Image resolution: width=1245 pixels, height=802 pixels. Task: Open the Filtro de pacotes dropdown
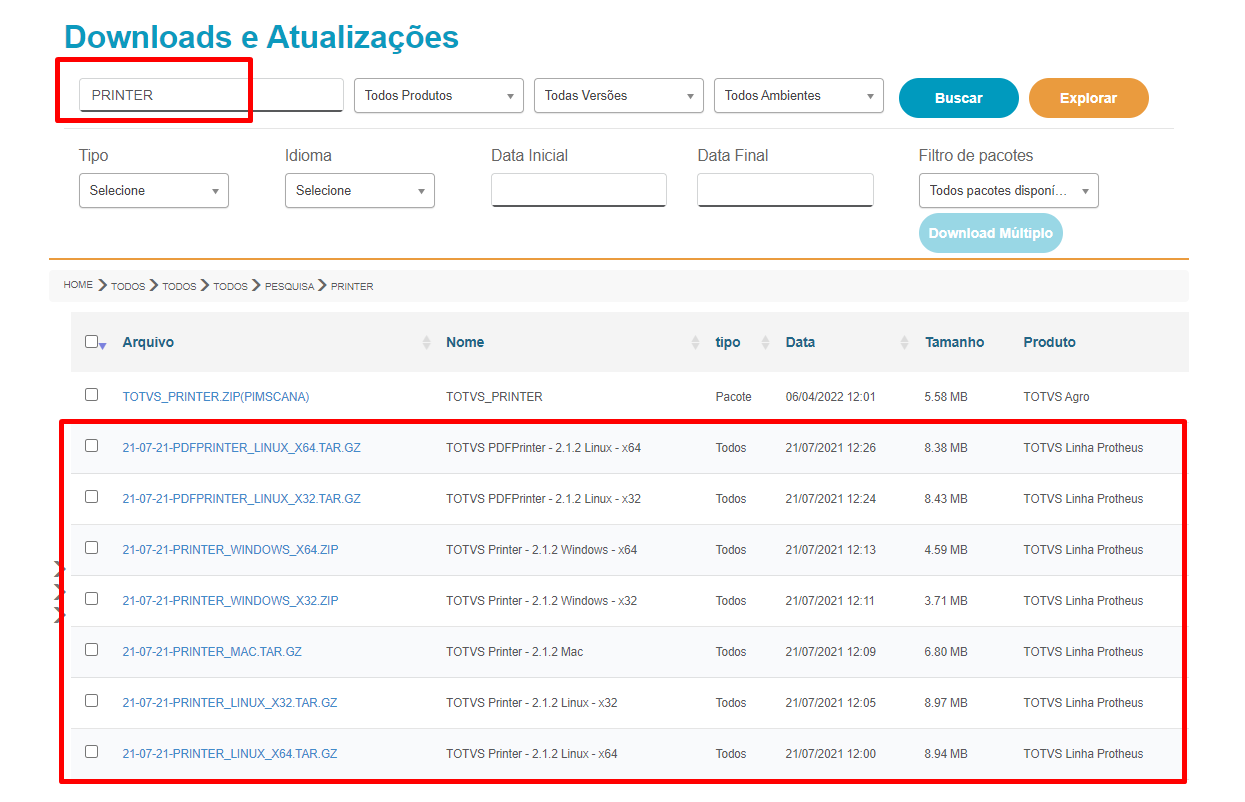(x=1008, y=190)
